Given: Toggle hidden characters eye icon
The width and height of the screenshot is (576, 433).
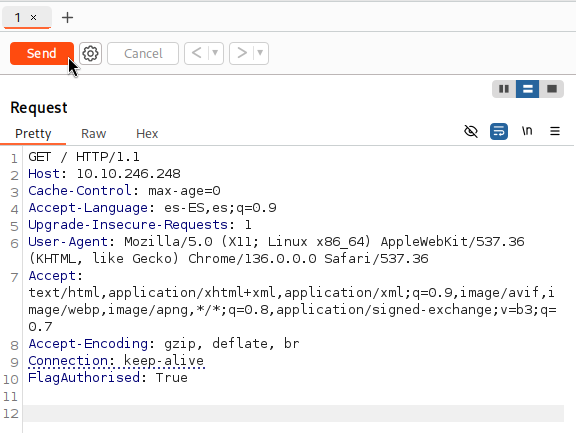Looking at the screenshot, I should click(471, 131).
